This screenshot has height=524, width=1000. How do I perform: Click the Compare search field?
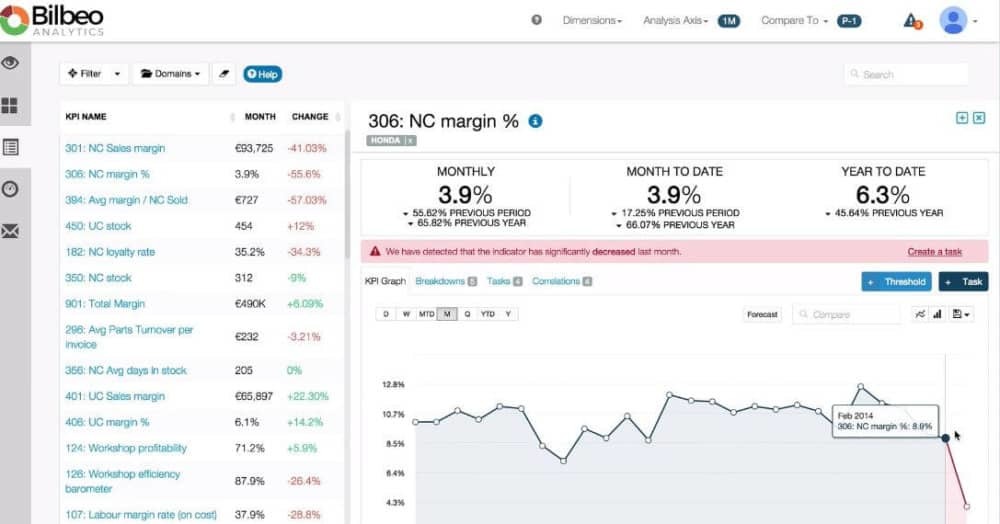848,314
